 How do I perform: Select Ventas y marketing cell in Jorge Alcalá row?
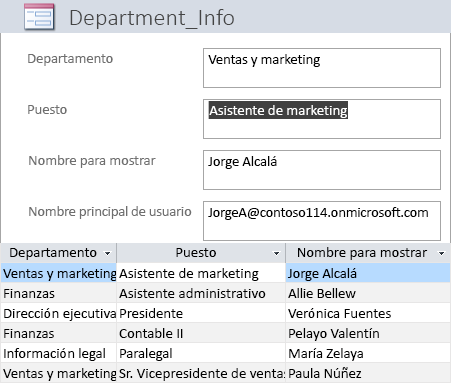(x=59, y=273)
